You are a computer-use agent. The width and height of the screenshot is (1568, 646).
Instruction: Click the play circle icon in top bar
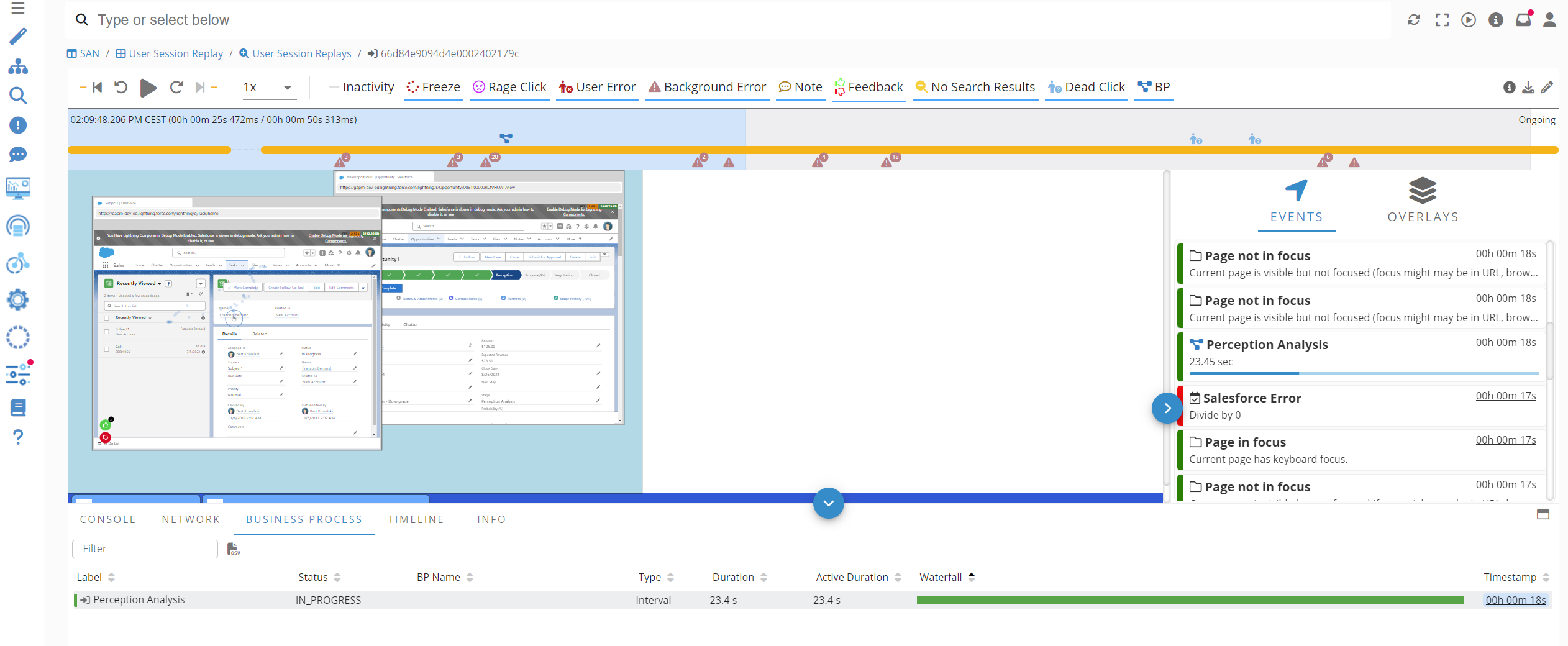tap(1469, 20)
